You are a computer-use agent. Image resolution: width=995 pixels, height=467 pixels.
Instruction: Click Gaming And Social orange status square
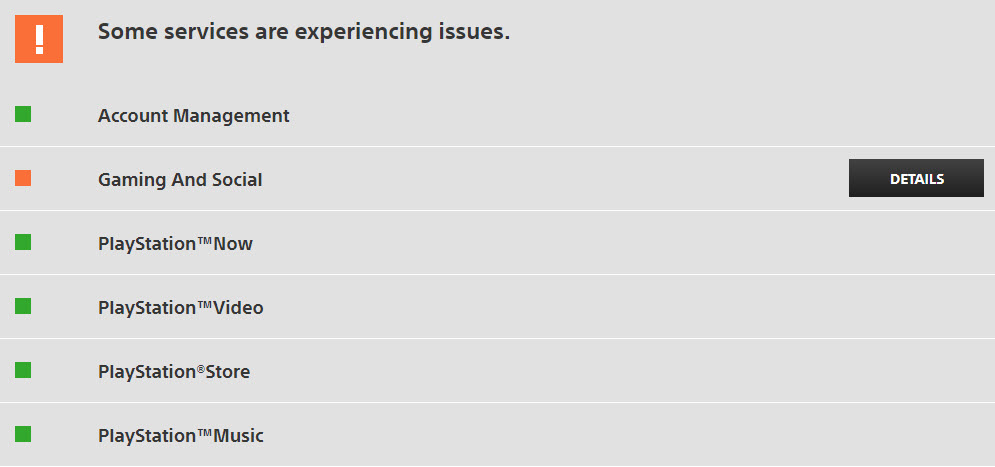coord(23,178)
